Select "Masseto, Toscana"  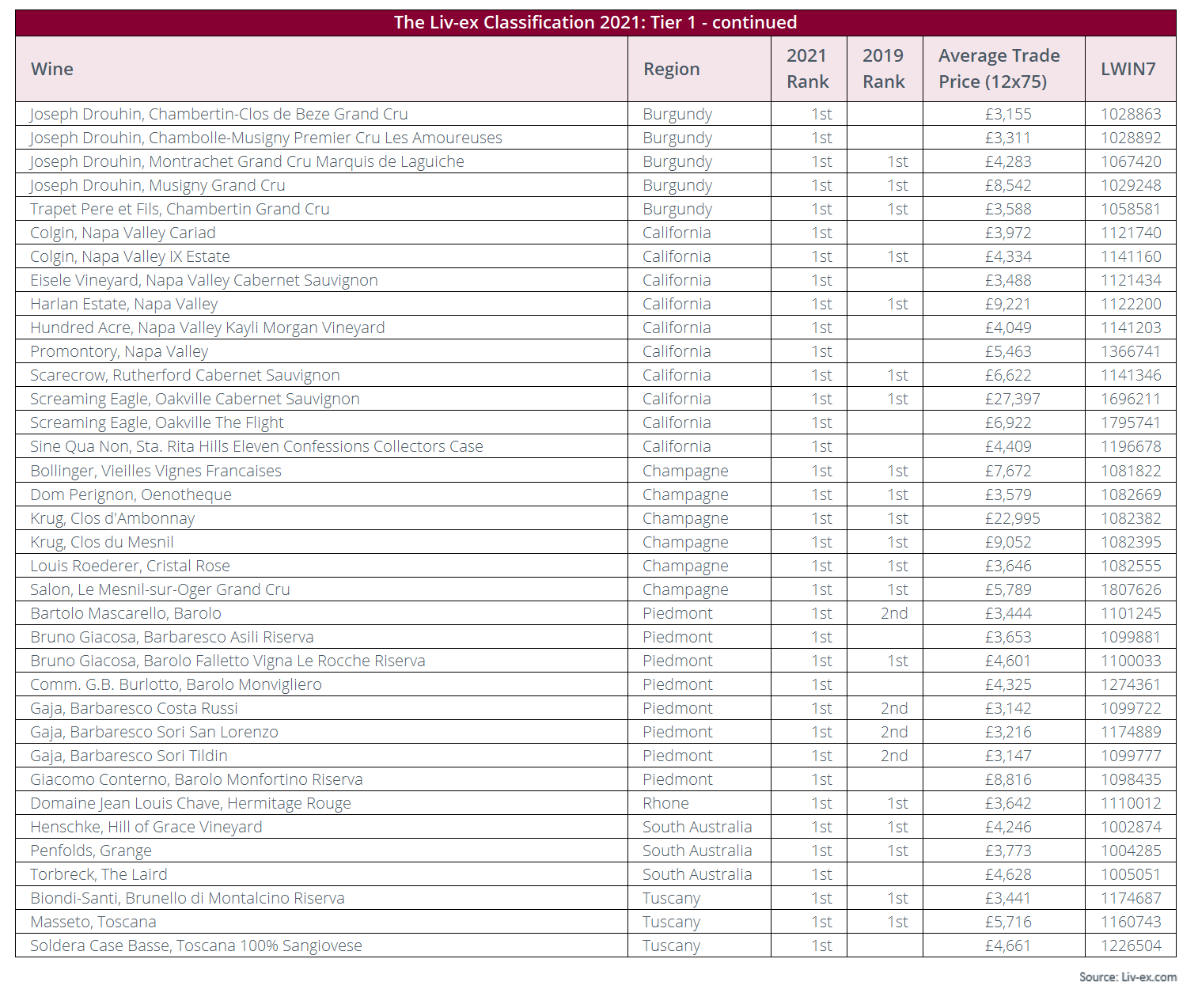tap(93, 922)
